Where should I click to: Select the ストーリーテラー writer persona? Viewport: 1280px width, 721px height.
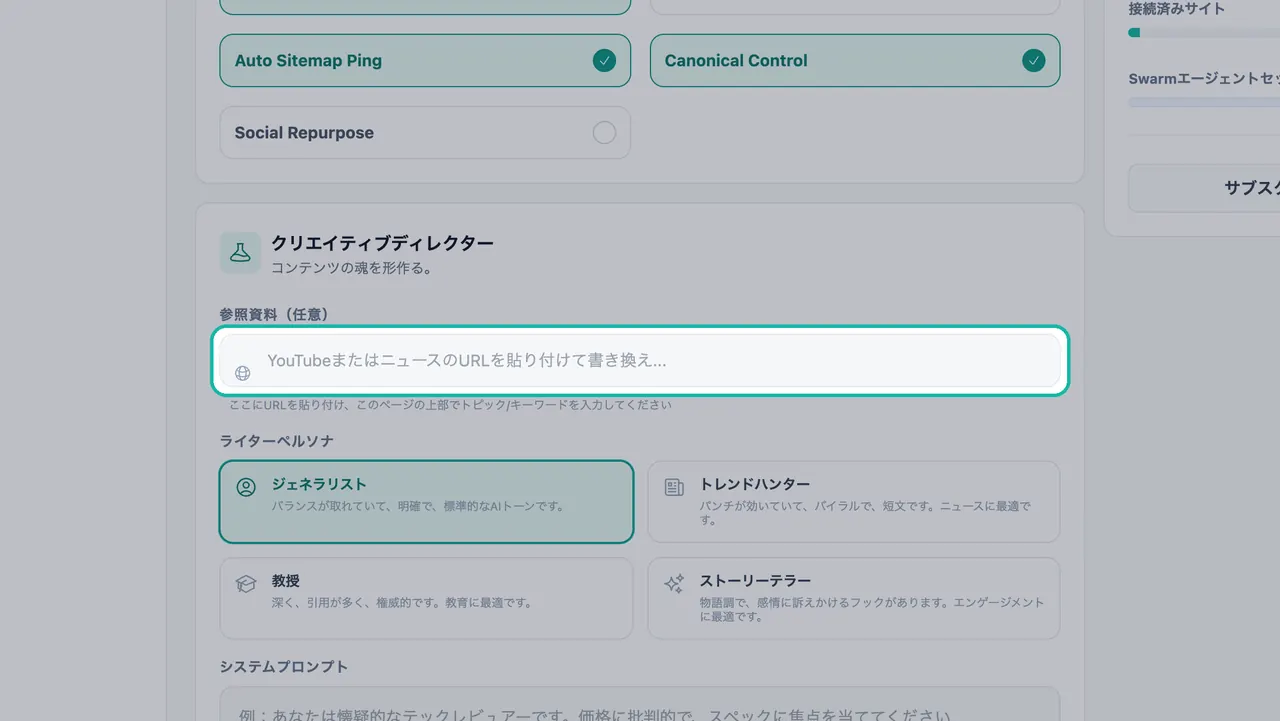854,598
